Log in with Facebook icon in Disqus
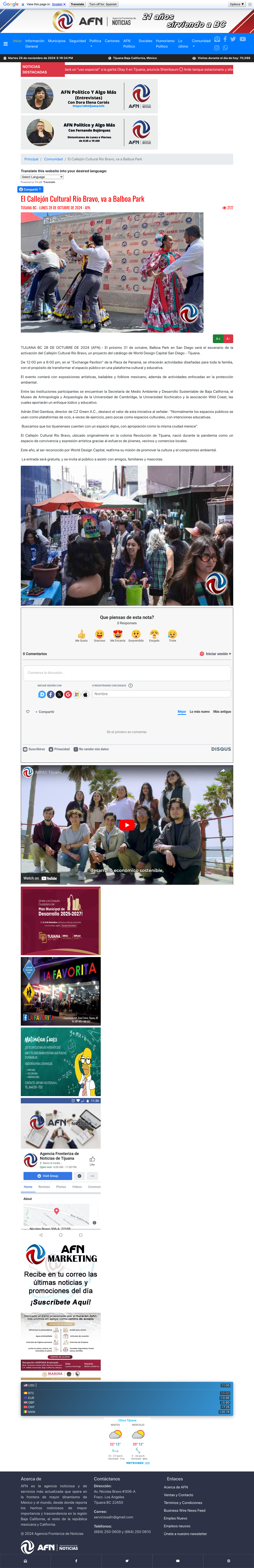This screenshot has height=1568, width=254. coord(50,694)
